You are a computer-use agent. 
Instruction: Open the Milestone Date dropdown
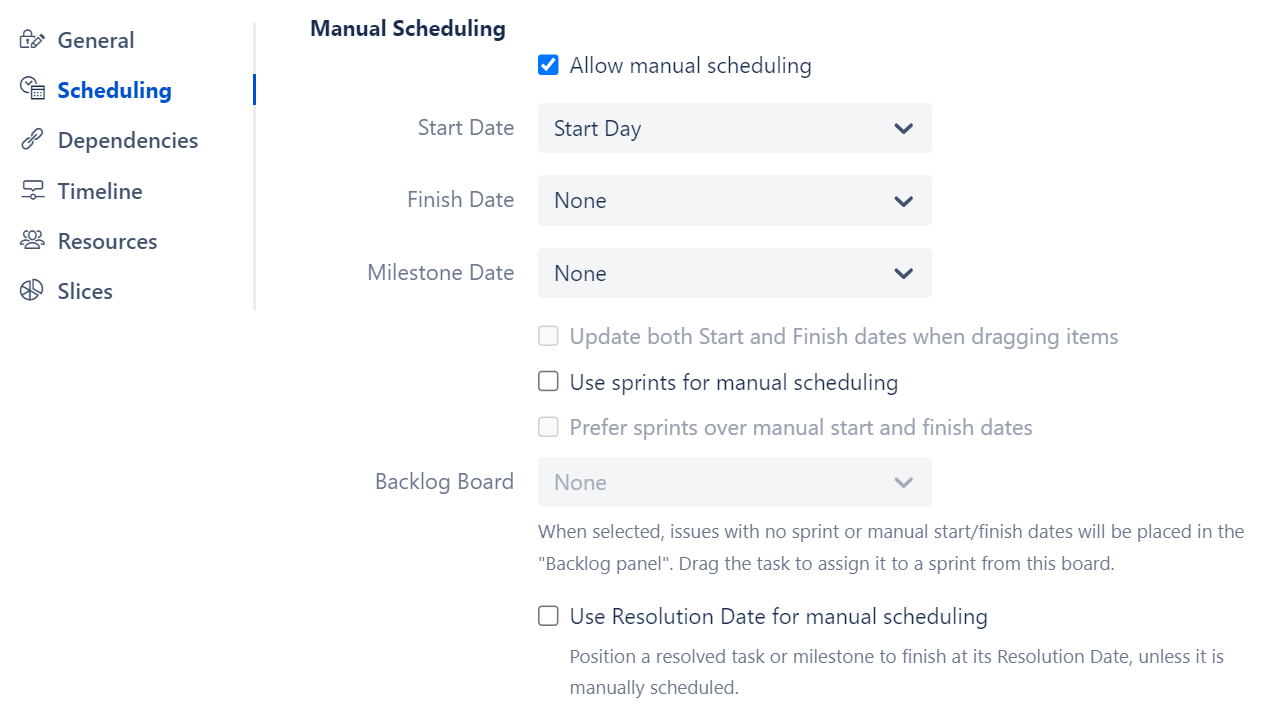pos(735,273)
